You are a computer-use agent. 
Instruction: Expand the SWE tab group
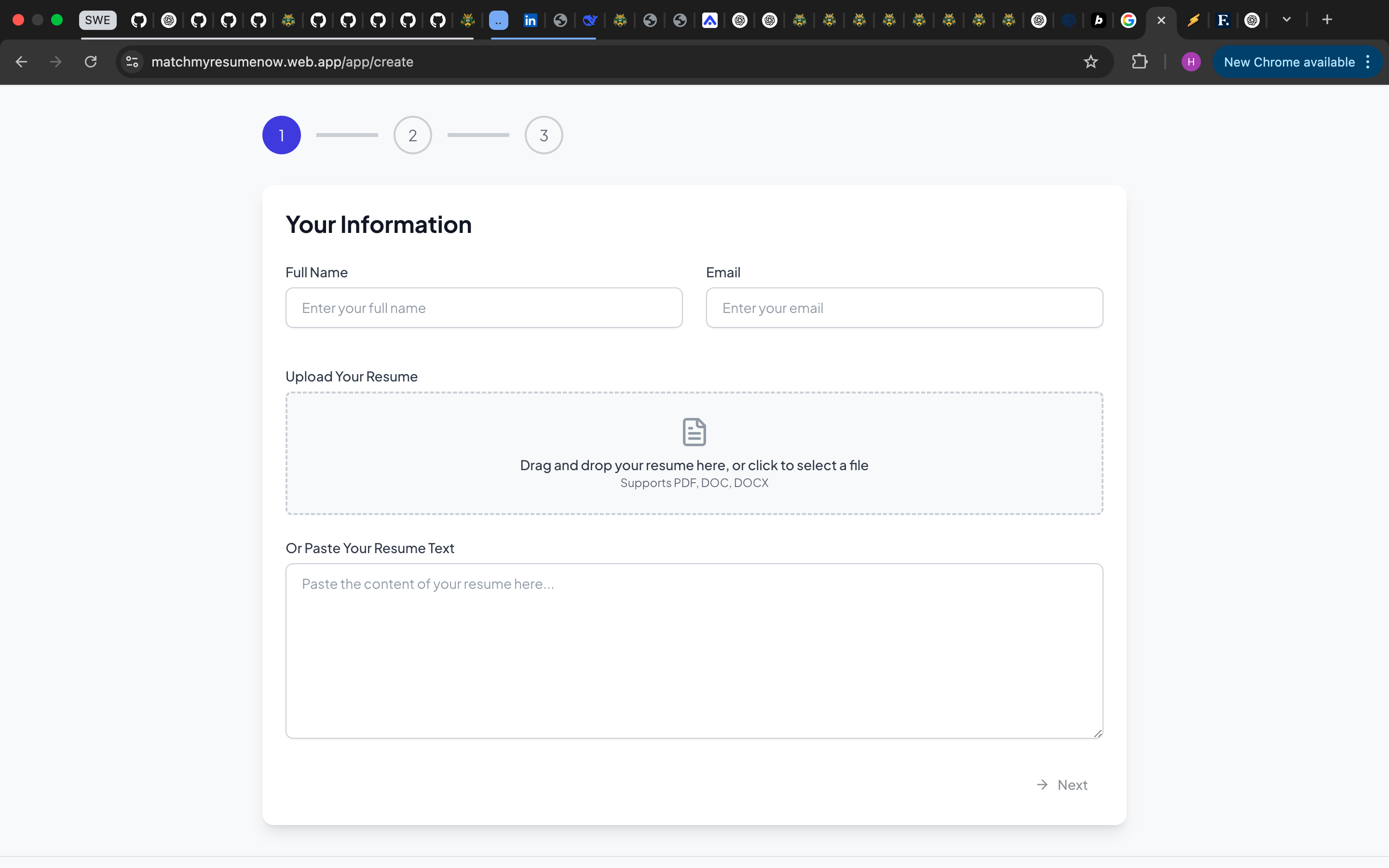97,20
